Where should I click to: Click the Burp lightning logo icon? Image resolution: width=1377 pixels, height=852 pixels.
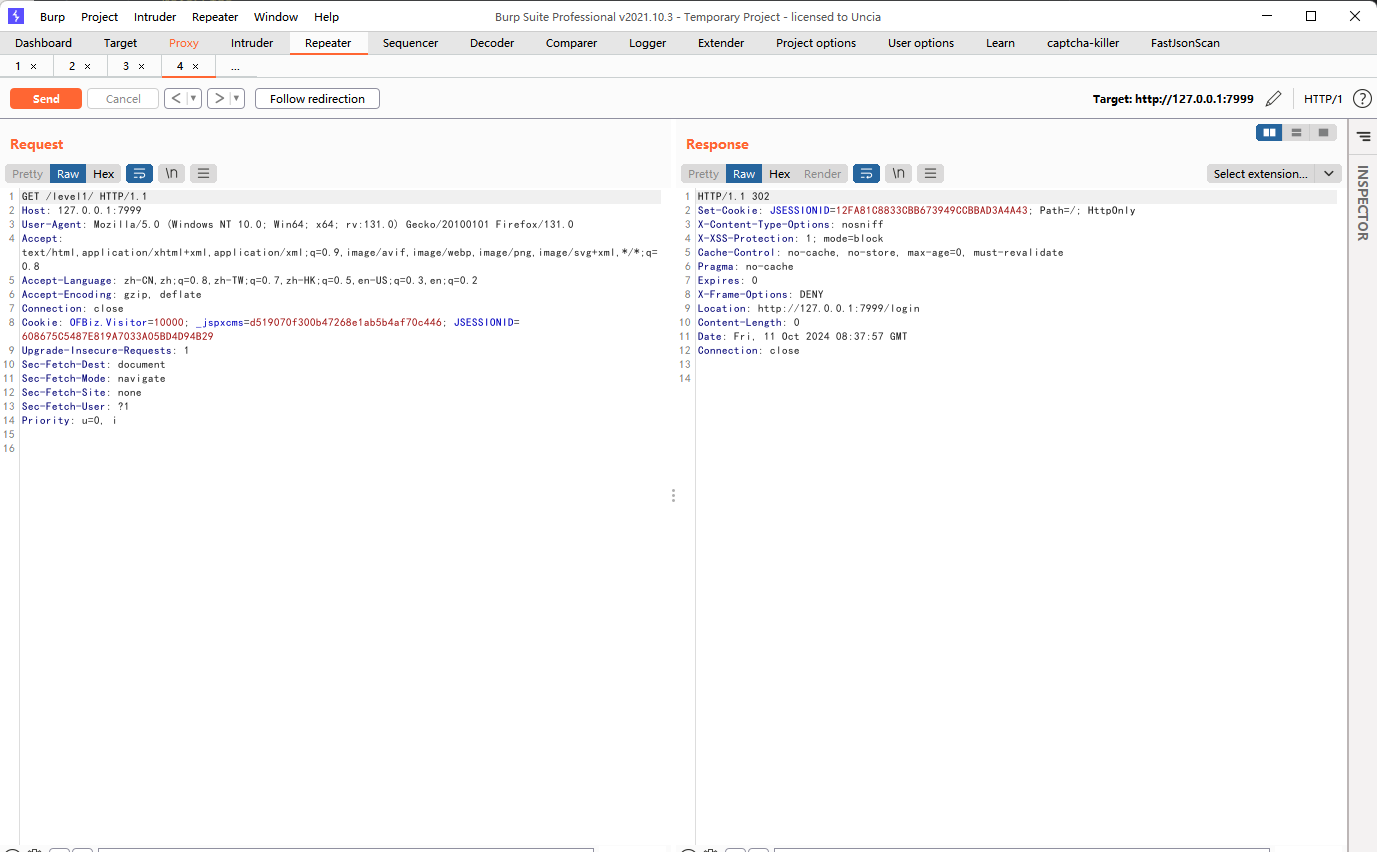coord(15,16)
